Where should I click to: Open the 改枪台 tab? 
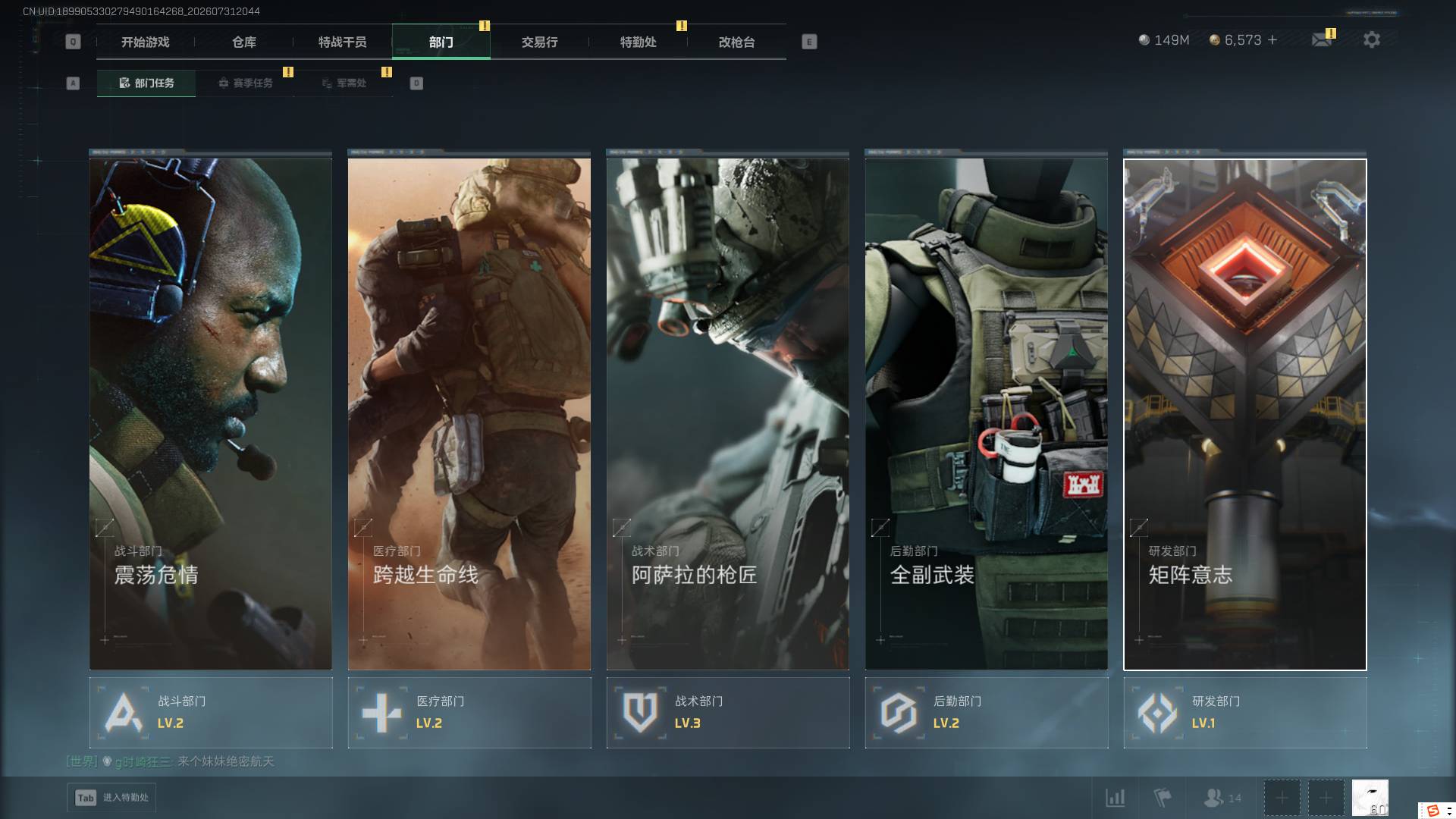click(x=737, y=42)
